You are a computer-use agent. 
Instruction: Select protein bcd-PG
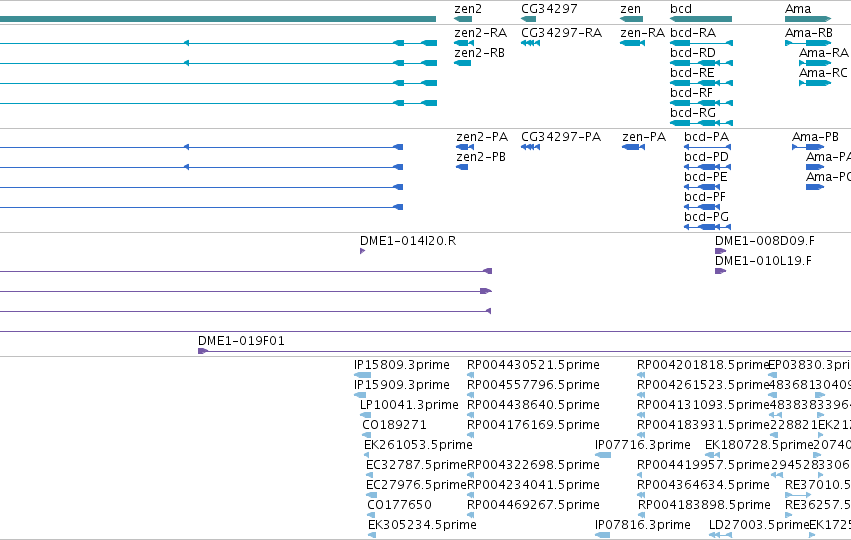point(708,227)
